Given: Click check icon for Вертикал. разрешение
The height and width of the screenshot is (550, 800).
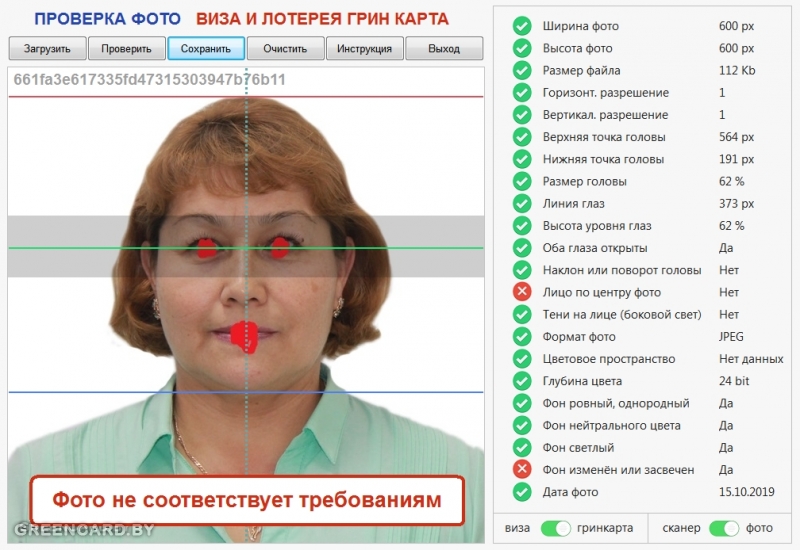Looking at the screenshot, I should (522, 115).
